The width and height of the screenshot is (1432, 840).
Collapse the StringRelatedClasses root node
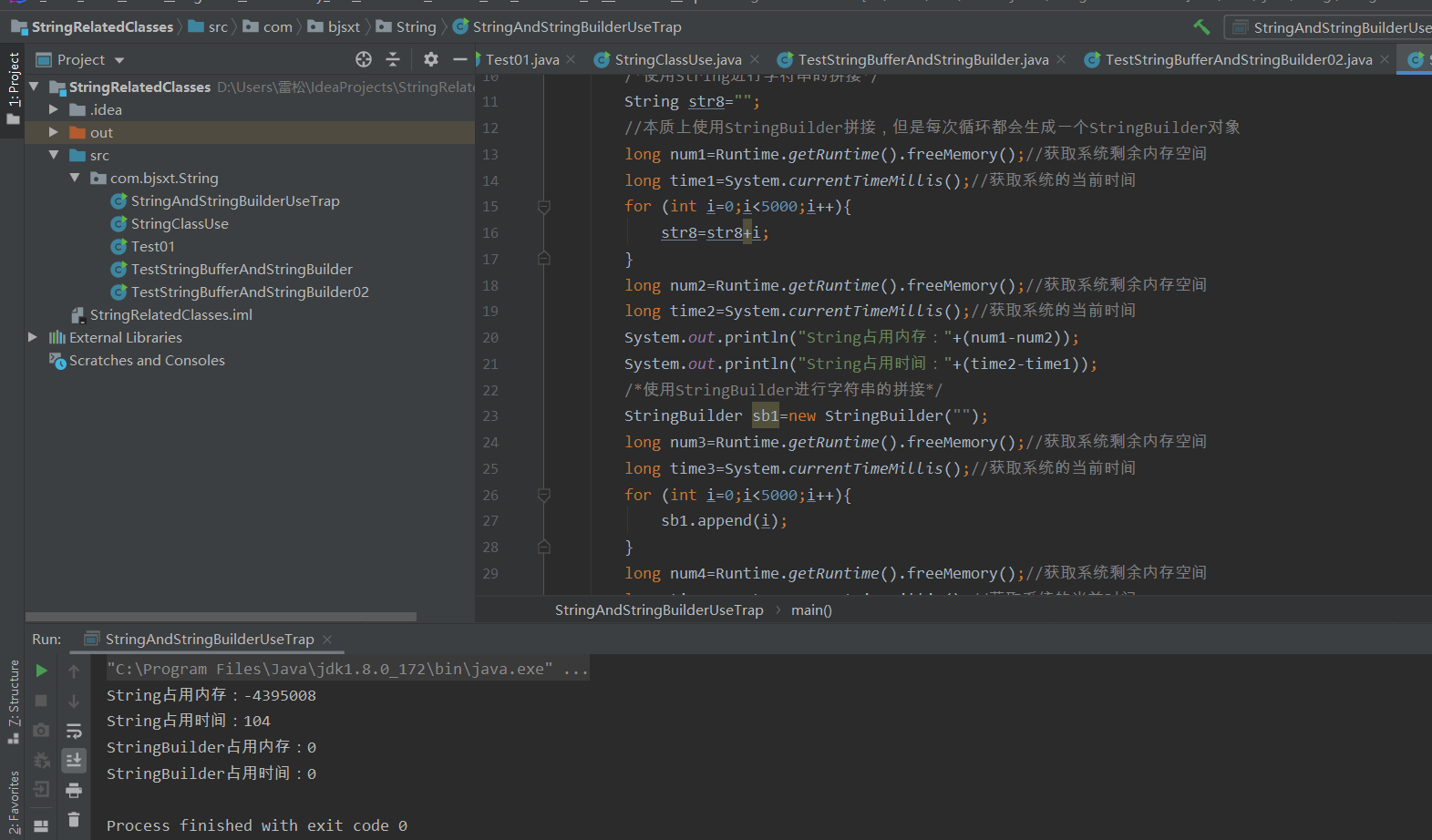[x=34, y=87]
